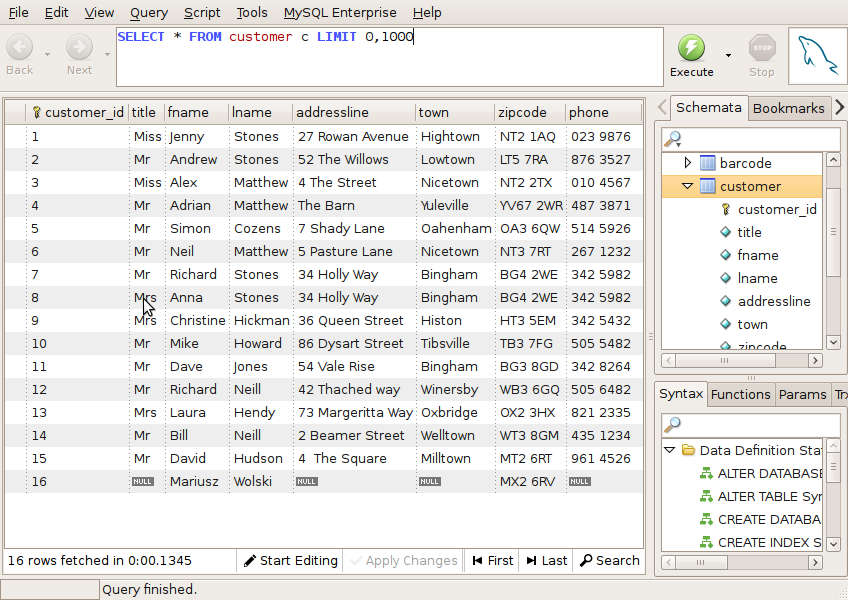Expand the barcode table node
Image resolution: width=848 pixels, height=600 pixels.
point(687,163)
